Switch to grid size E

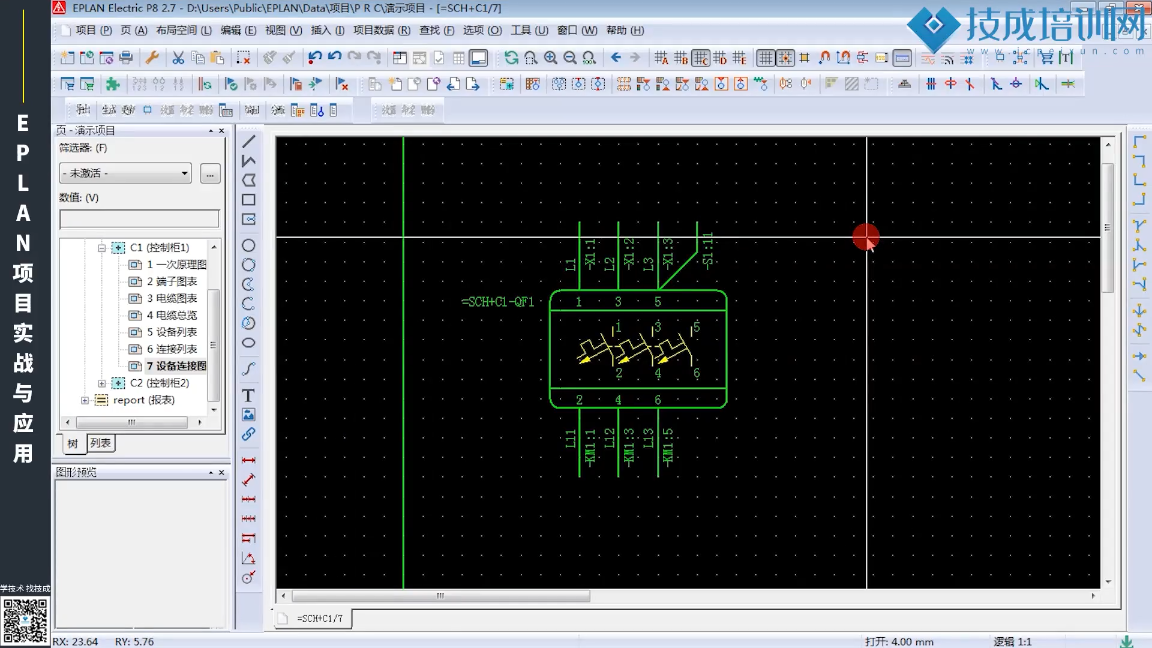[x=739, y=57]
